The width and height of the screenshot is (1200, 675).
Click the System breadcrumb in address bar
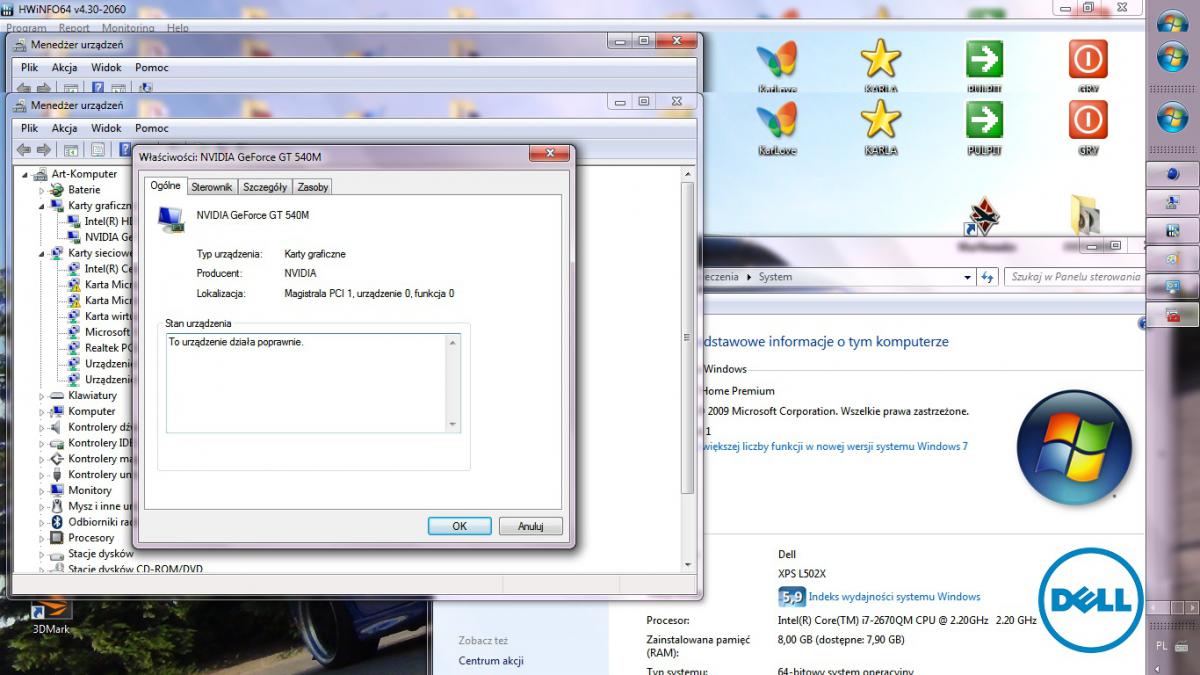click(775, 277)
